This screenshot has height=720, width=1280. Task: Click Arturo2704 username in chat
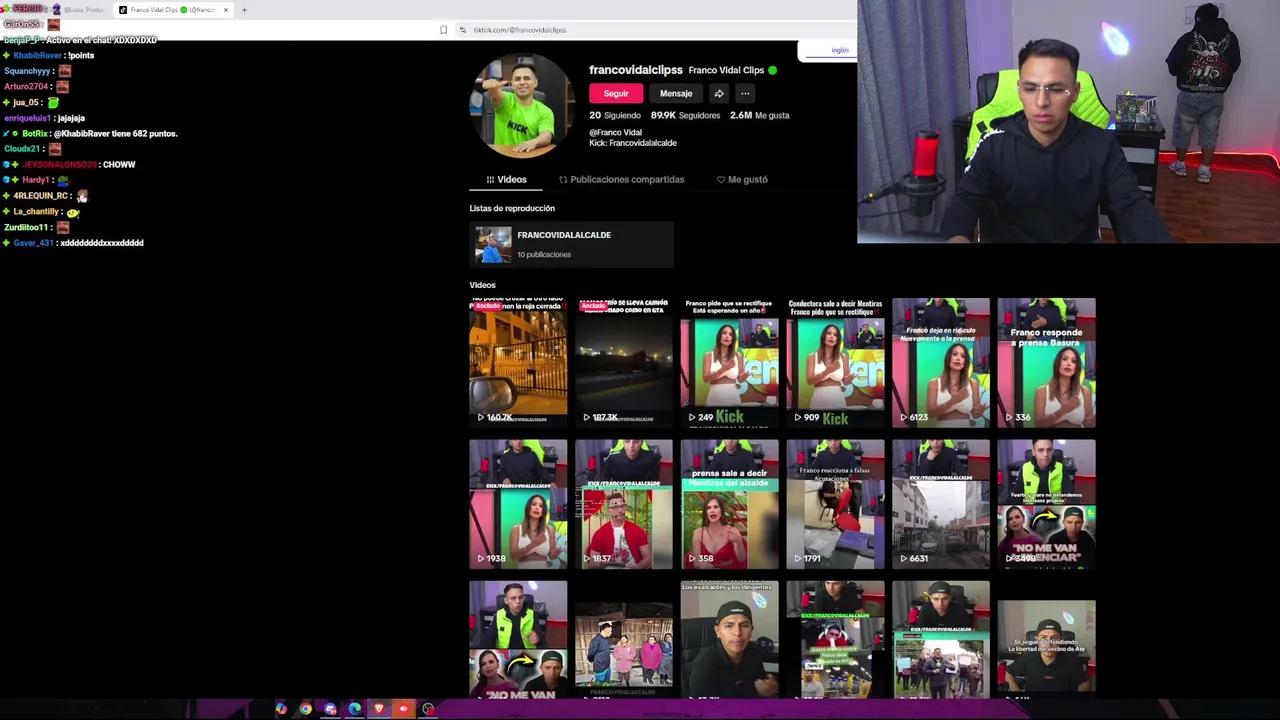[x=26, y=87]
